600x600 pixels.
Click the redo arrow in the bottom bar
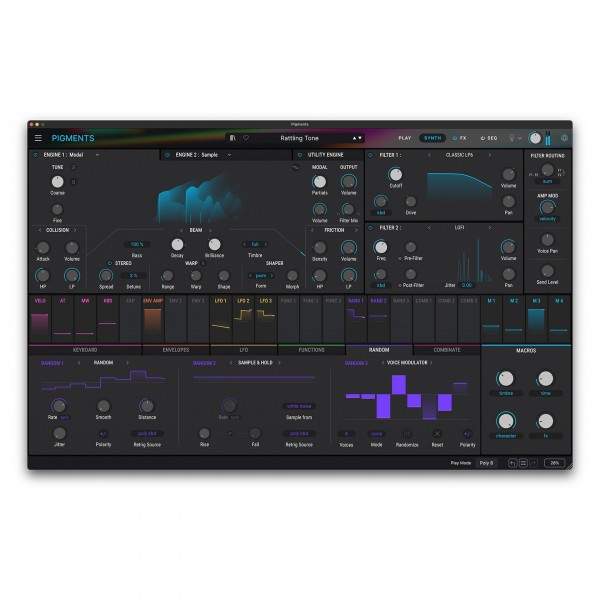pos(533,463)
